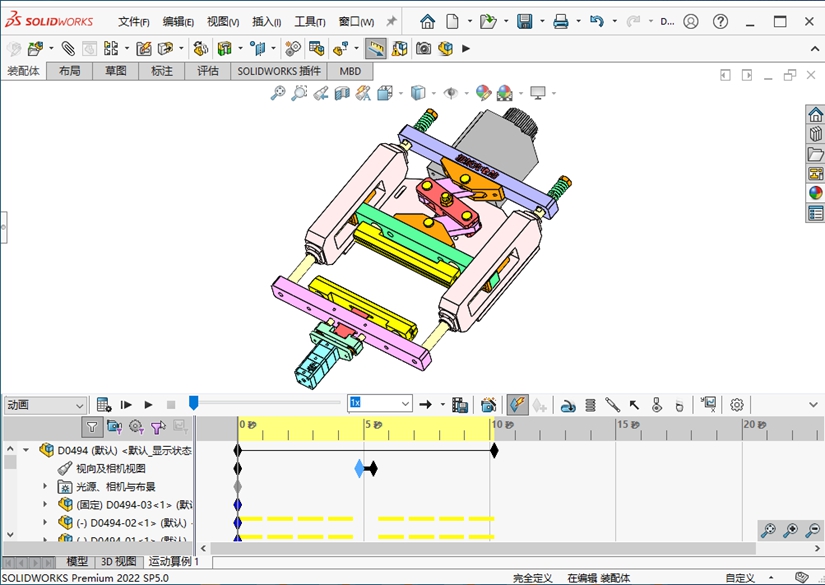Click the Insert Components icon
825x585 pixels.
[35, 49]
